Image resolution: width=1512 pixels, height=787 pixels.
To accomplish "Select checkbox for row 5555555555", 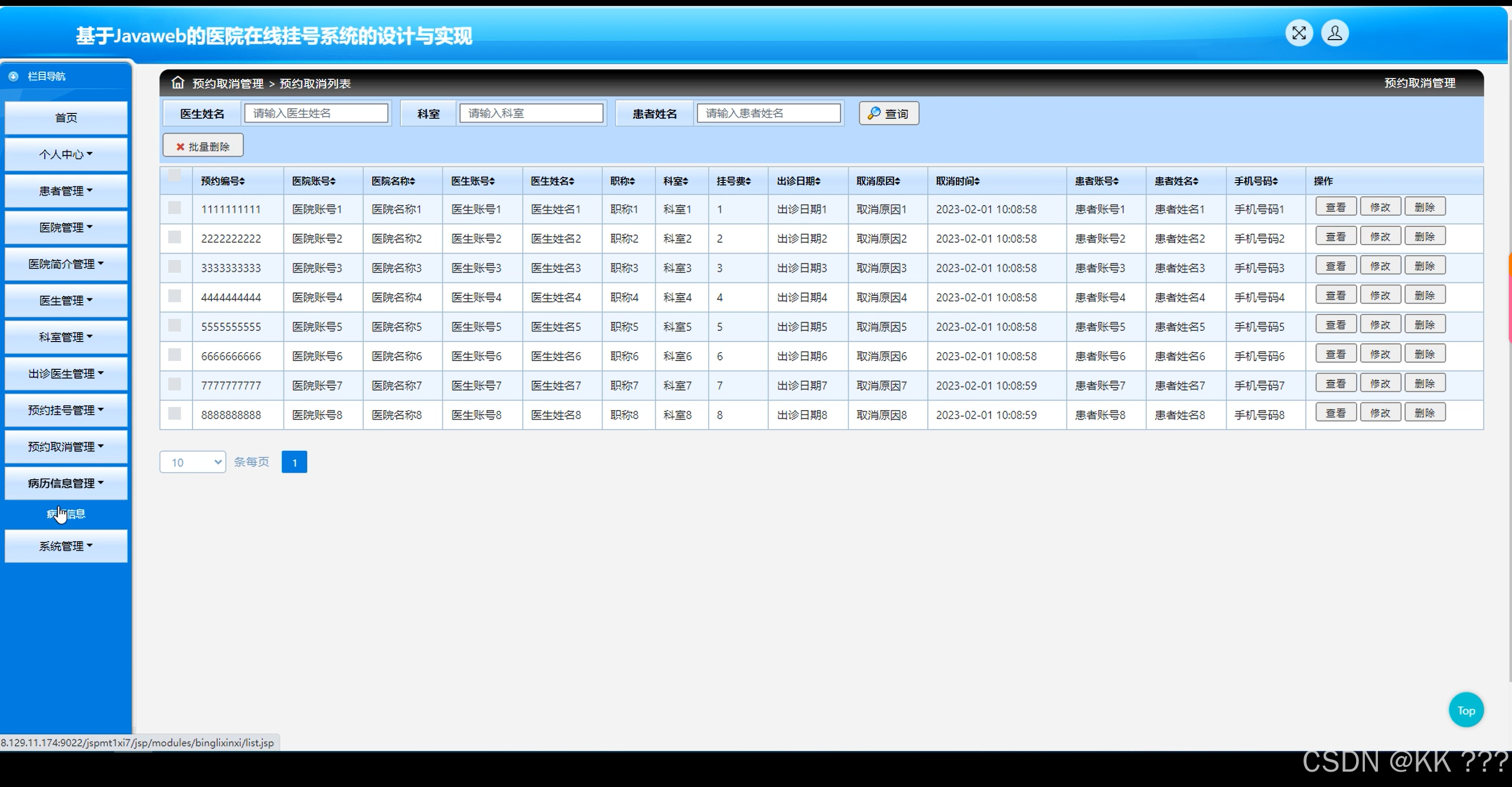I will tap(174, 325).
